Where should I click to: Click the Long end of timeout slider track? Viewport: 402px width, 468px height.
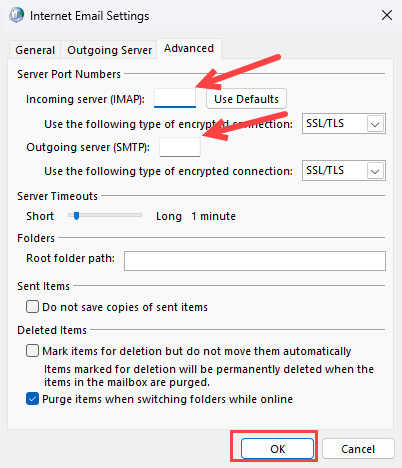coord(139,216)
